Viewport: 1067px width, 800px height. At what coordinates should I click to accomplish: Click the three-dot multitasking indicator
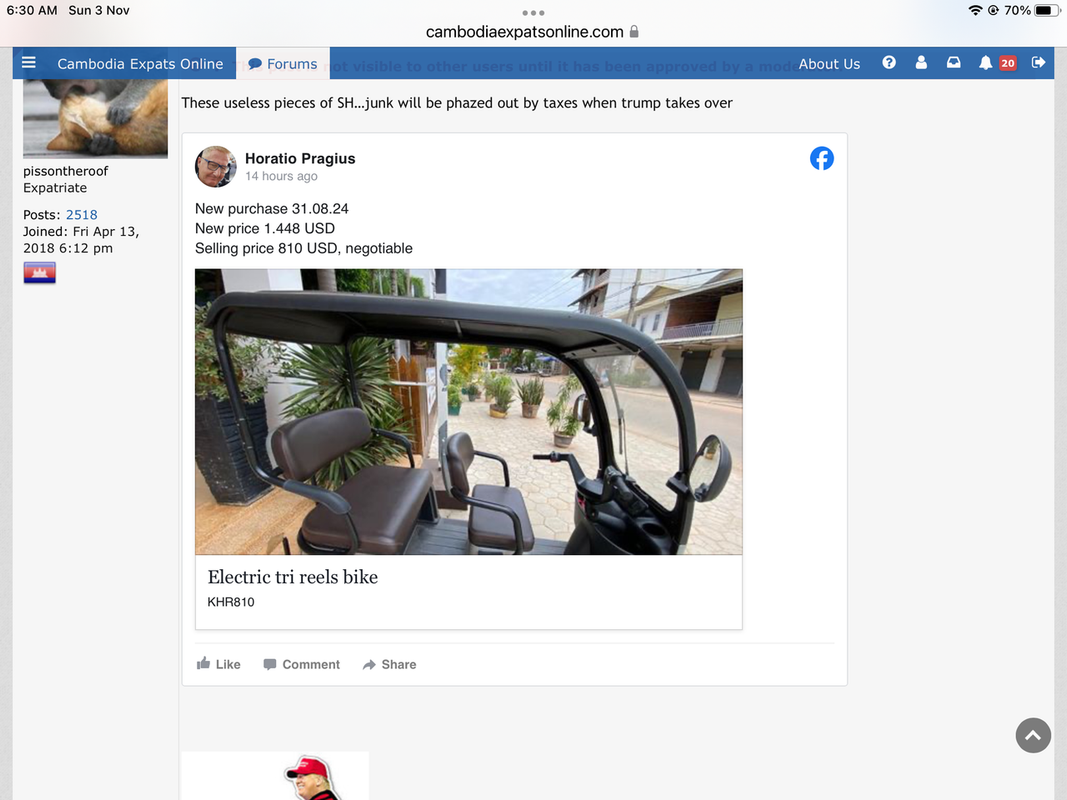[534, 13]
